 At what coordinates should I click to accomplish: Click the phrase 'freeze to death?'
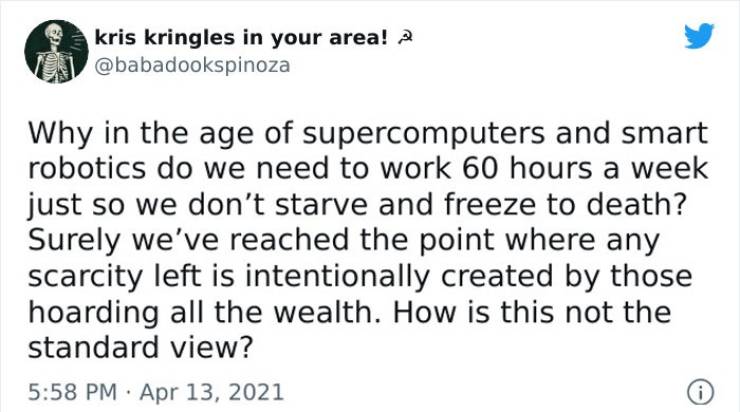click(x=565, y=204)
